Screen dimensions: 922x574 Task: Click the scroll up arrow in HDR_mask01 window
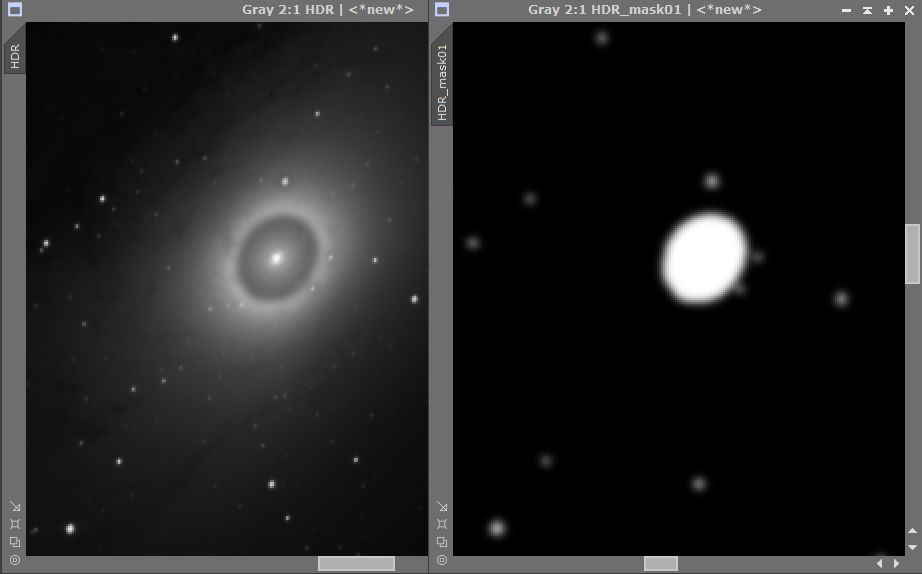tap(912, 531)
